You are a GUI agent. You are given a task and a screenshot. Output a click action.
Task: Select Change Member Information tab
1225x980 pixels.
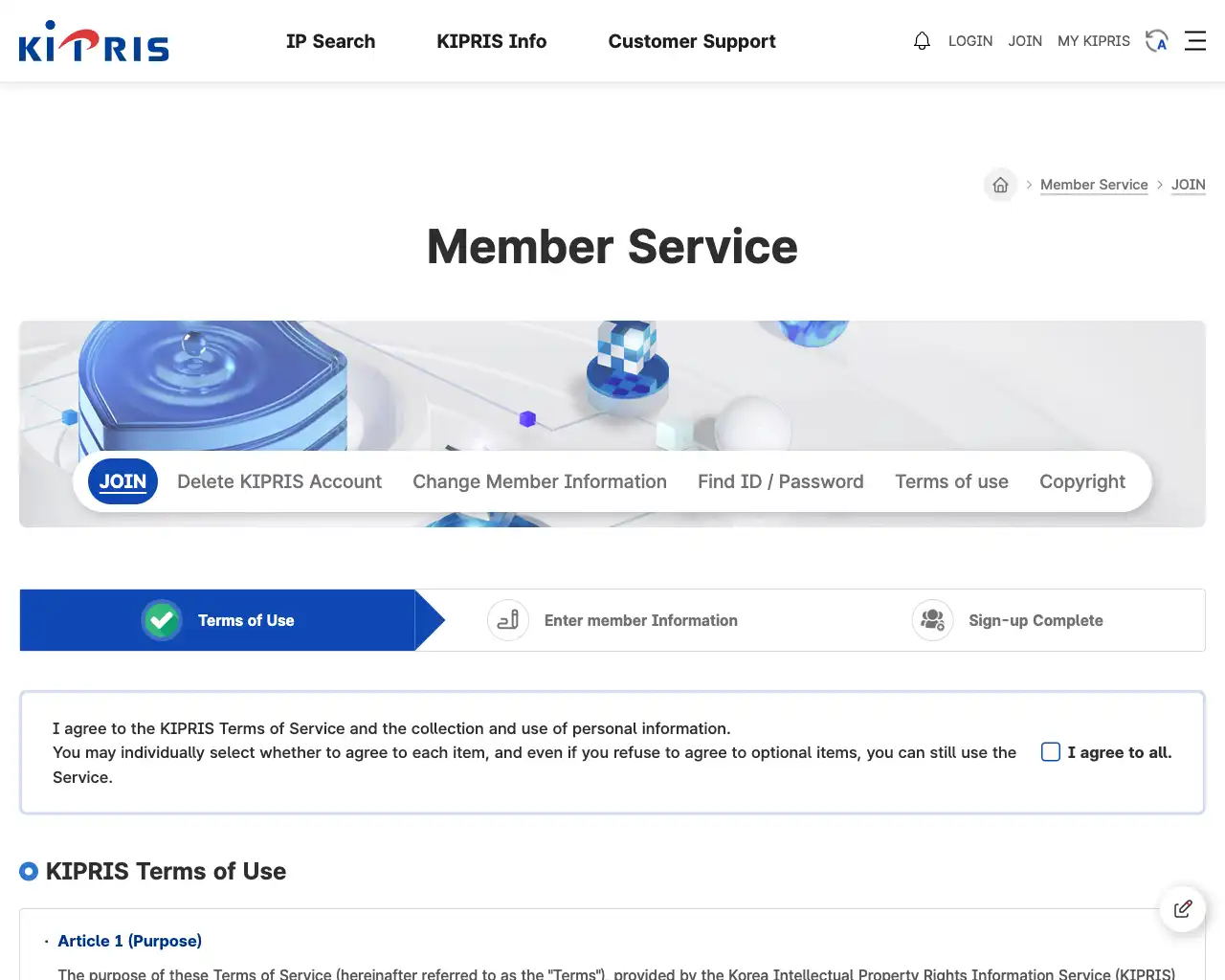click(x=540, y=481)
